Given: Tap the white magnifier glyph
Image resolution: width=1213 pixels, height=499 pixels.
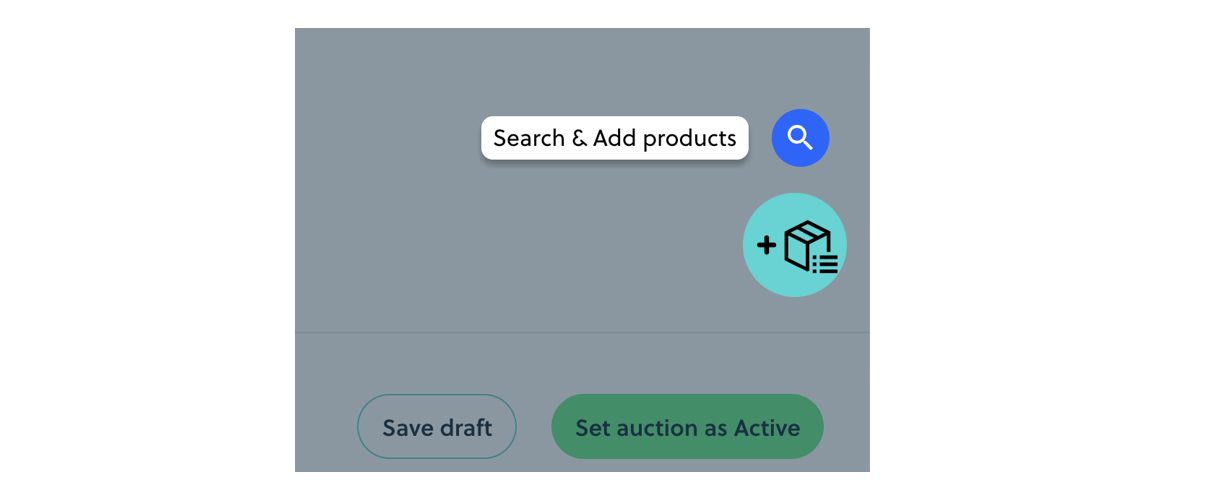Looking at the screenshot, I should coord(800,138).
